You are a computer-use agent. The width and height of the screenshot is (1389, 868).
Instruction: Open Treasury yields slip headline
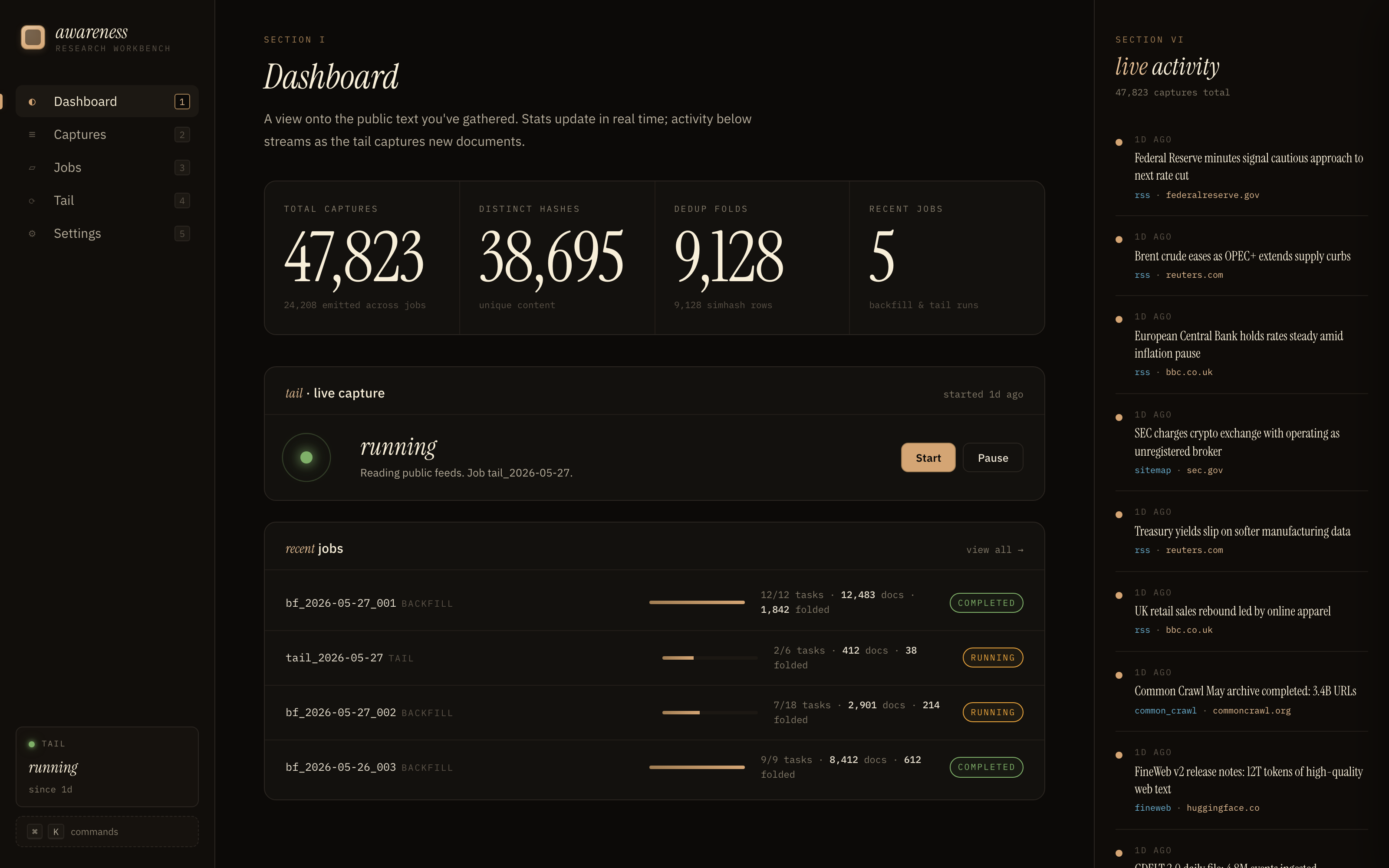(x=1242, y=531)
